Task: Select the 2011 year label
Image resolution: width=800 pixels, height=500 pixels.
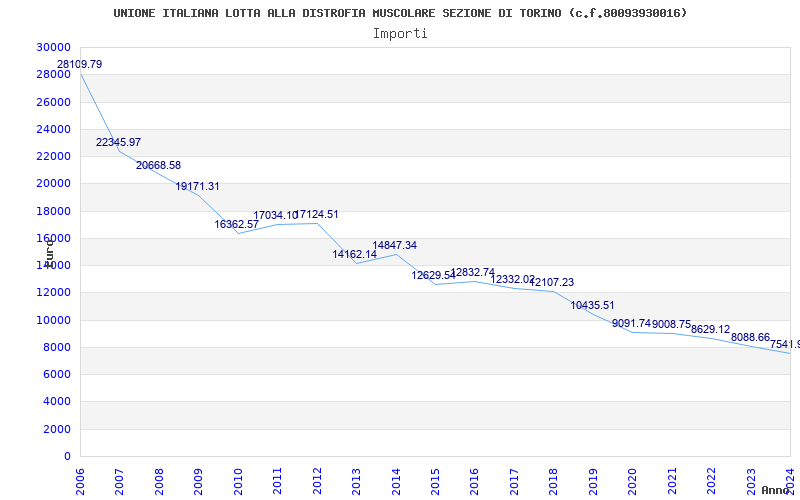Action: click(278, 482)
